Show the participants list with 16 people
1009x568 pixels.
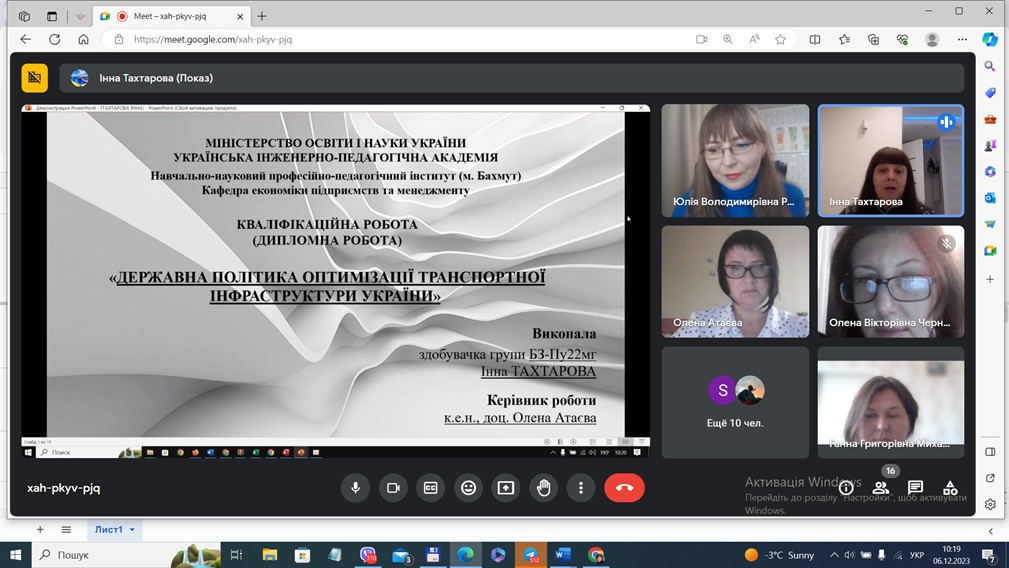pyautogui.click(x=880, y=488)
